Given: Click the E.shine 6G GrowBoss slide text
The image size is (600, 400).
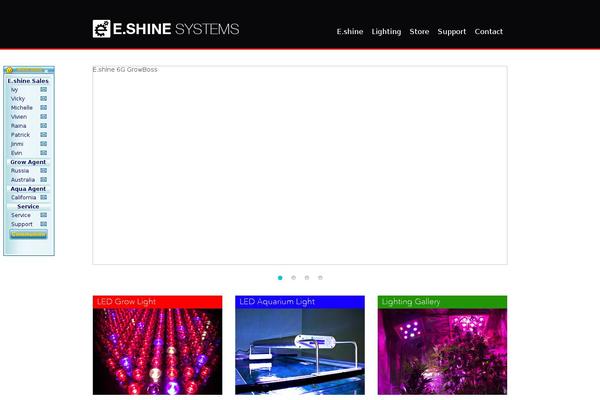Looking at the screenshot, I should pyautogui.click(x=125, y=69).
